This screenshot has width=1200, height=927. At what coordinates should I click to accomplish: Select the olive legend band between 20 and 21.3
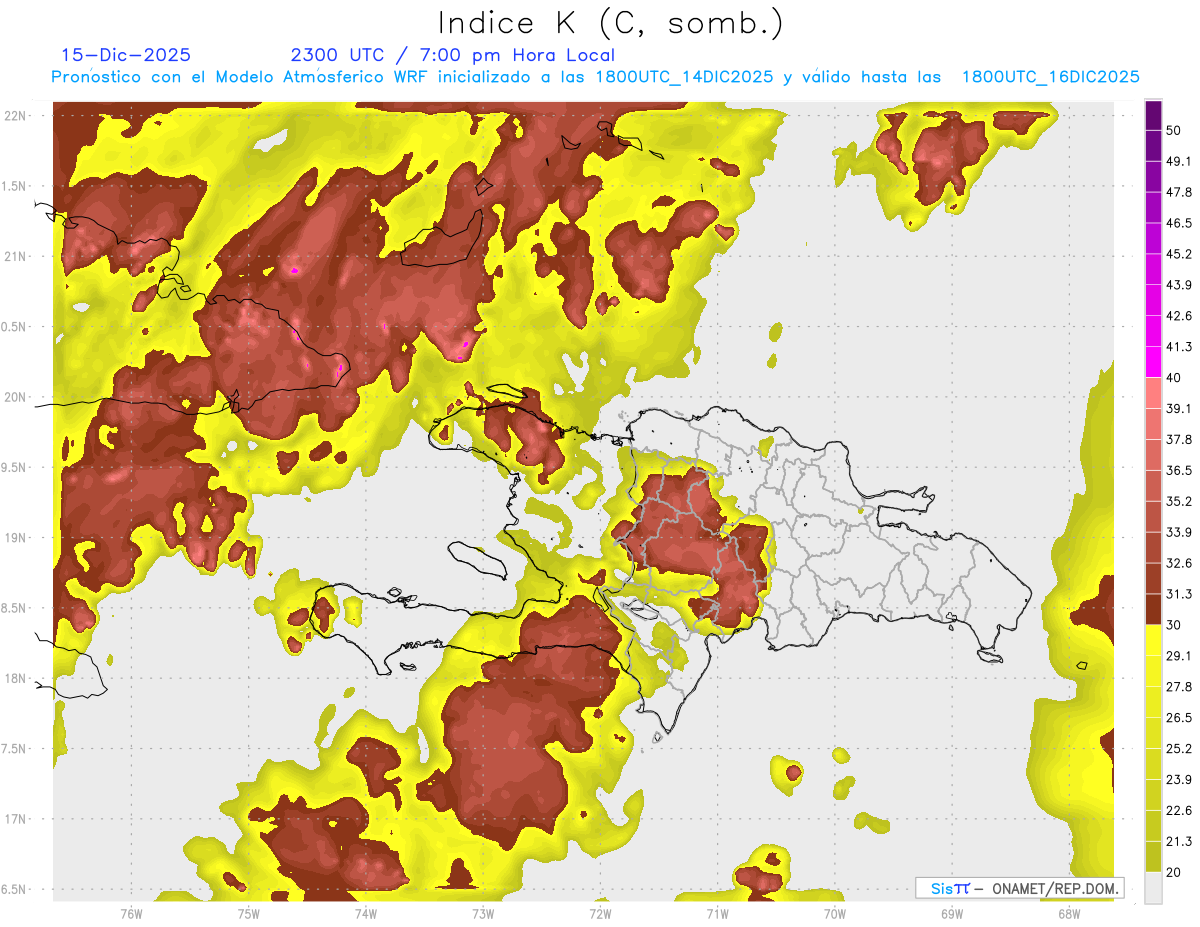pos(1153,856)
